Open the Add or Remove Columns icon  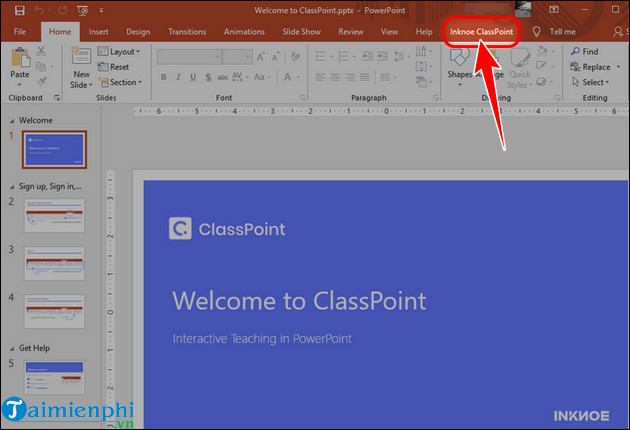[x=387, y=77]
